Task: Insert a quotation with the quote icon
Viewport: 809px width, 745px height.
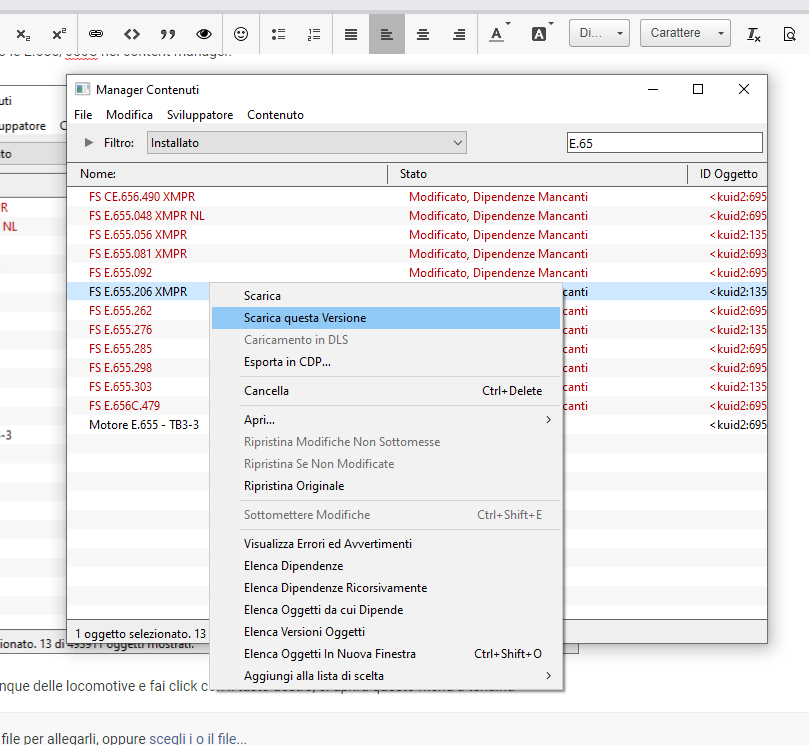Action: (x=168, y=34)
